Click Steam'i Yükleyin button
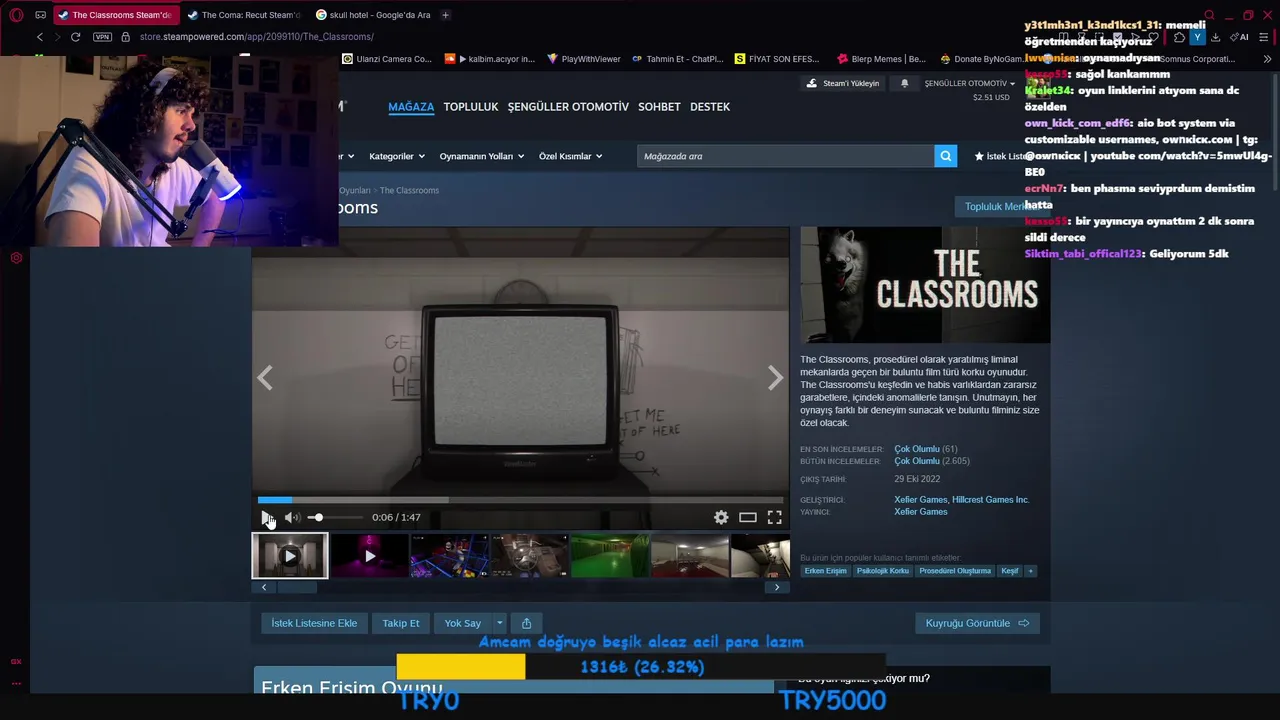The width and height of the screenshot is (1280, 720). point(843,83)
